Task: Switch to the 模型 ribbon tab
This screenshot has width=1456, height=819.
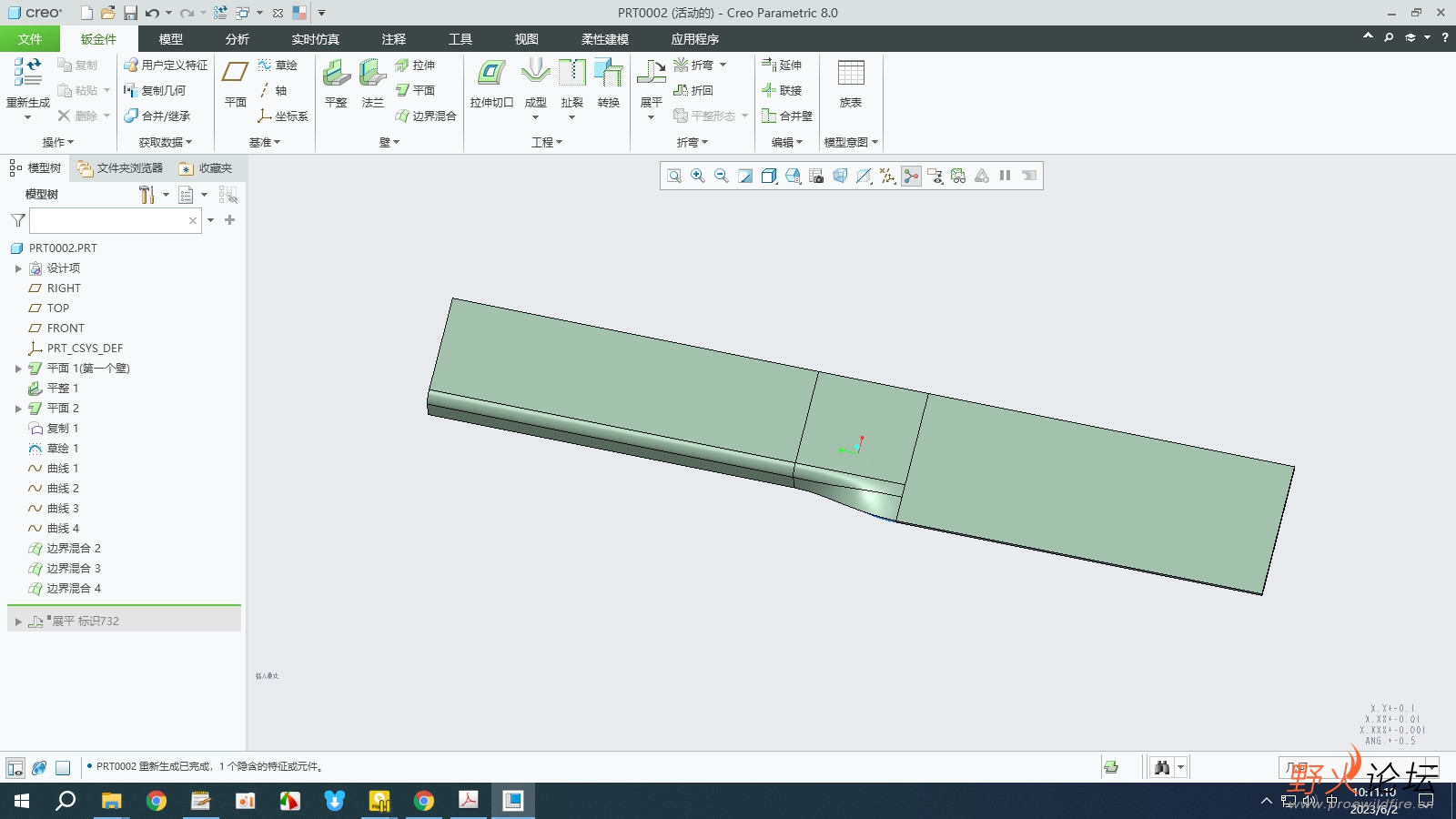Action: point(171,39)
